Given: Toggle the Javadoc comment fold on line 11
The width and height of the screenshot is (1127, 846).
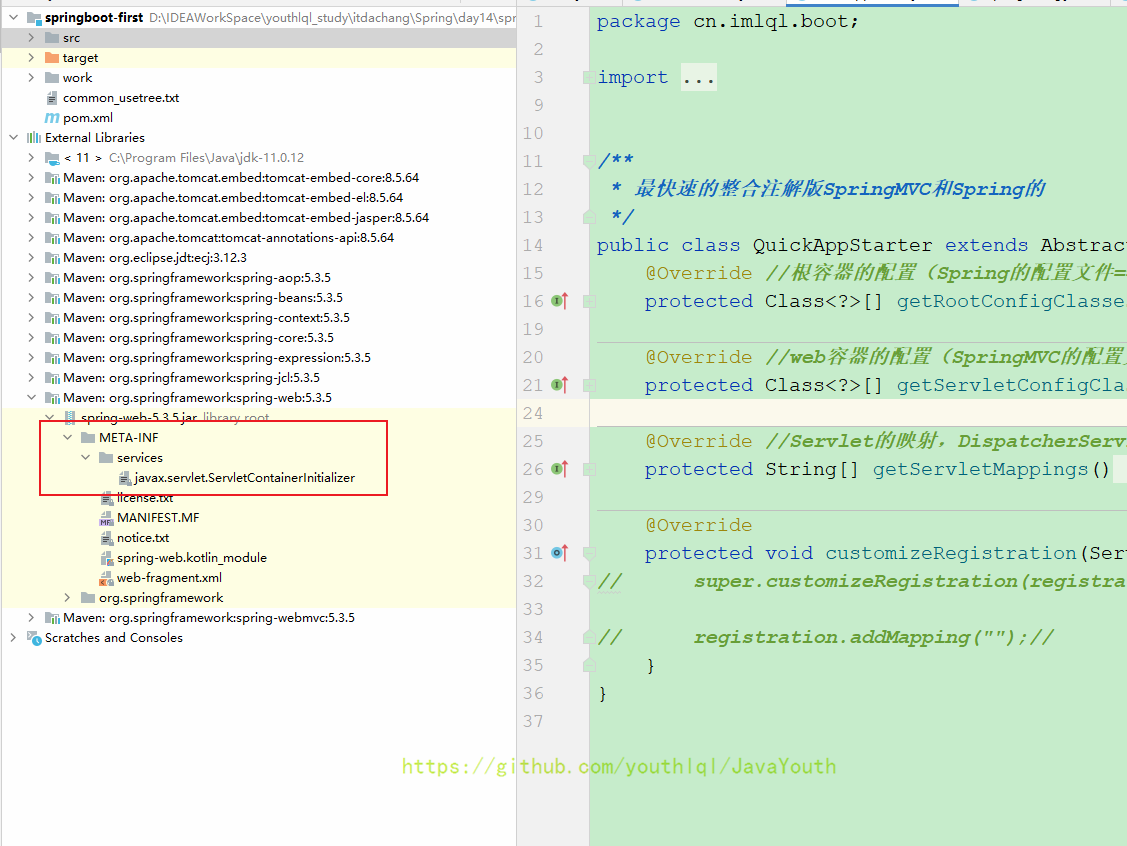Looking at the screenshot, I should point(587,161).
